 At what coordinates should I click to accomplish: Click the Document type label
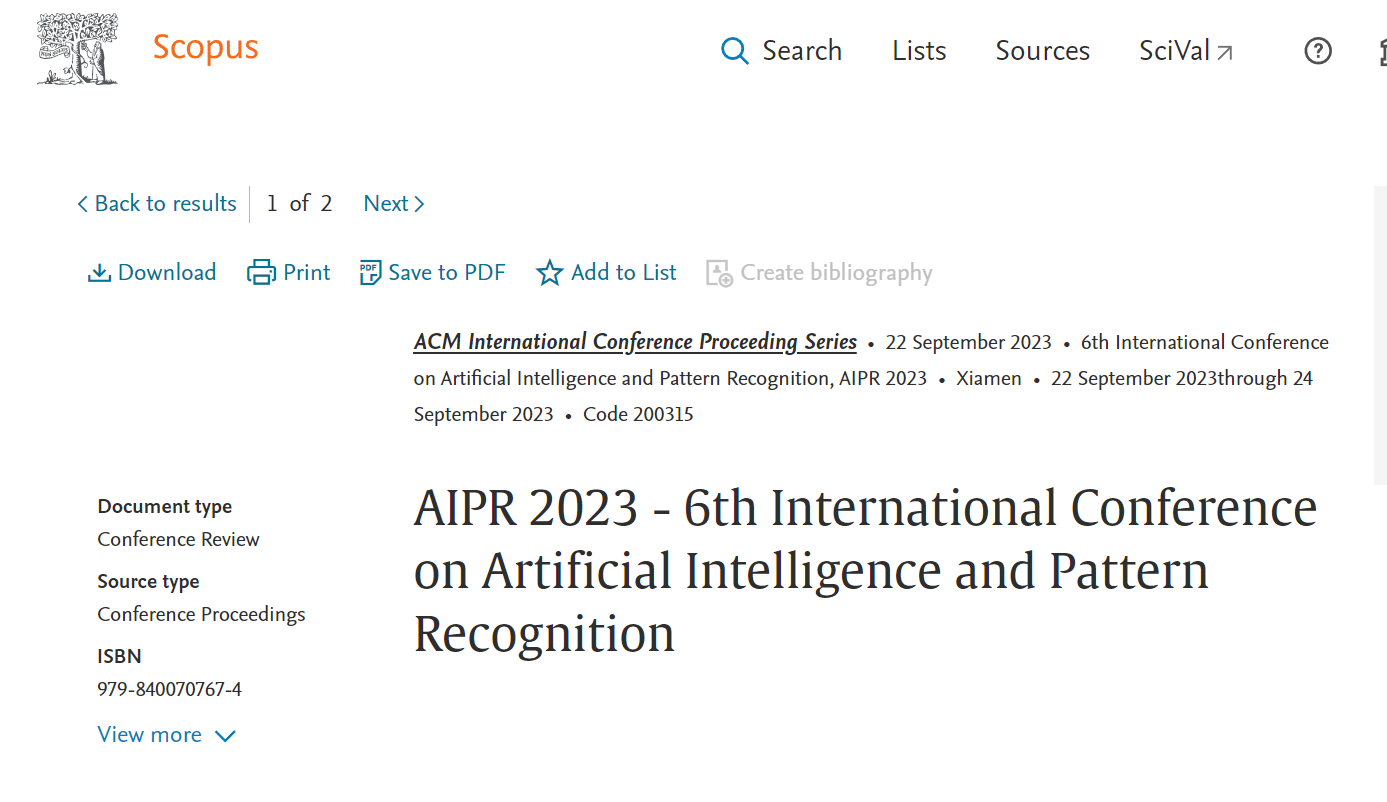click(x=165, y=507)
